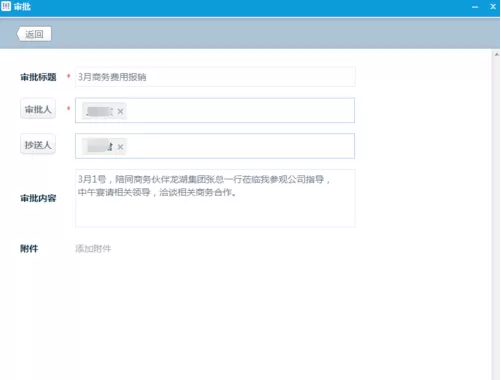Image resolution: width=501 pixels, height=380 pixels.
Task: Remove the 抄送人 tag with its ×
Action: 120,147
